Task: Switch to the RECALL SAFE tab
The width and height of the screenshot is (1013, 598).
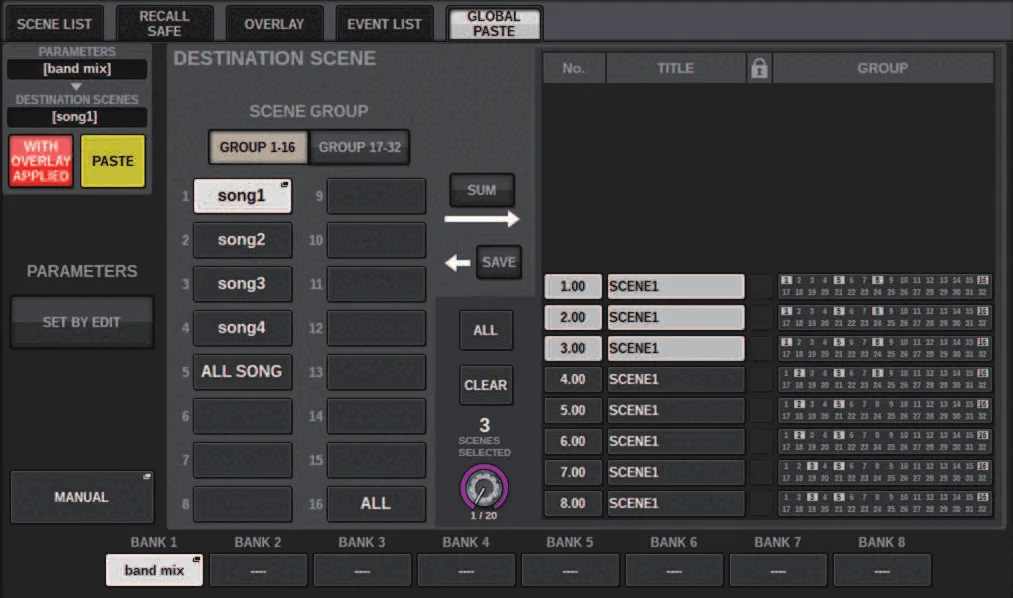Action: [164, 24]
